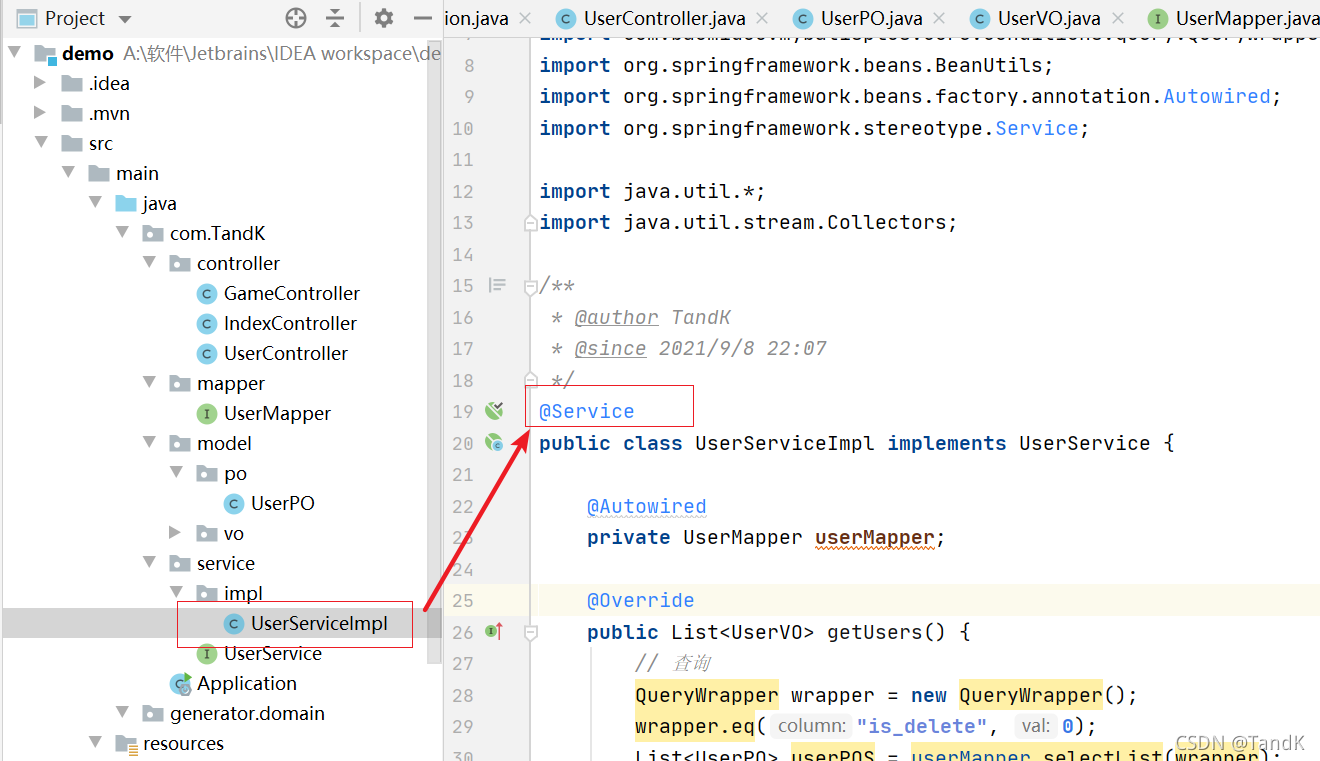Screen dimensions: 1320x761
Task: Collapse the po package
Action: 176,474
